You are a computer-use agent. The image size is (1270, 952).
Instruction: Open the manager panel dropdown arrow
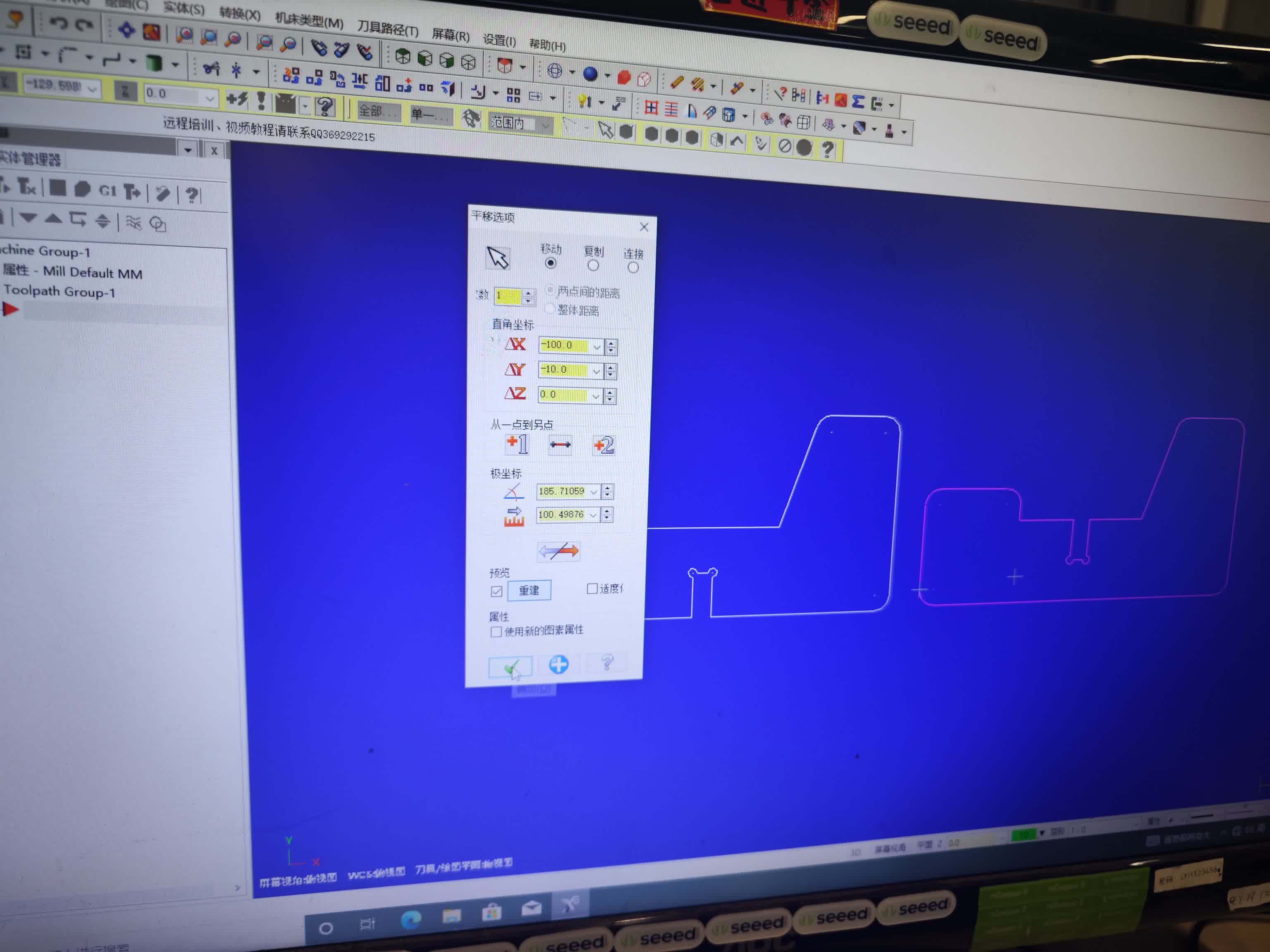[x=189, y=150]
